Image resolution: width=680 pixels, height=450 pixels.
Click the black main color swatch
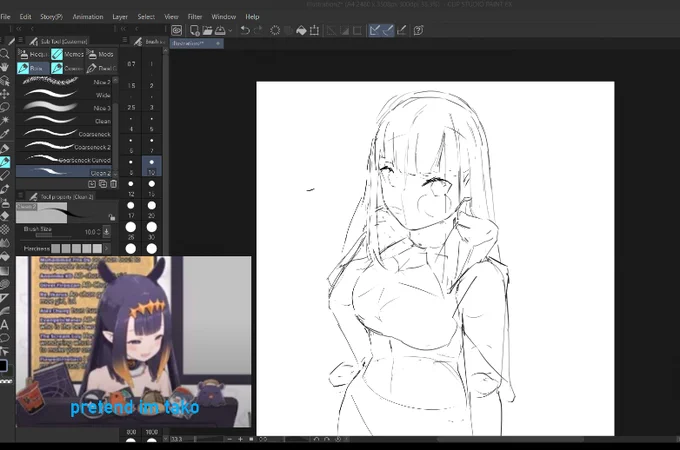coord(3,366)
